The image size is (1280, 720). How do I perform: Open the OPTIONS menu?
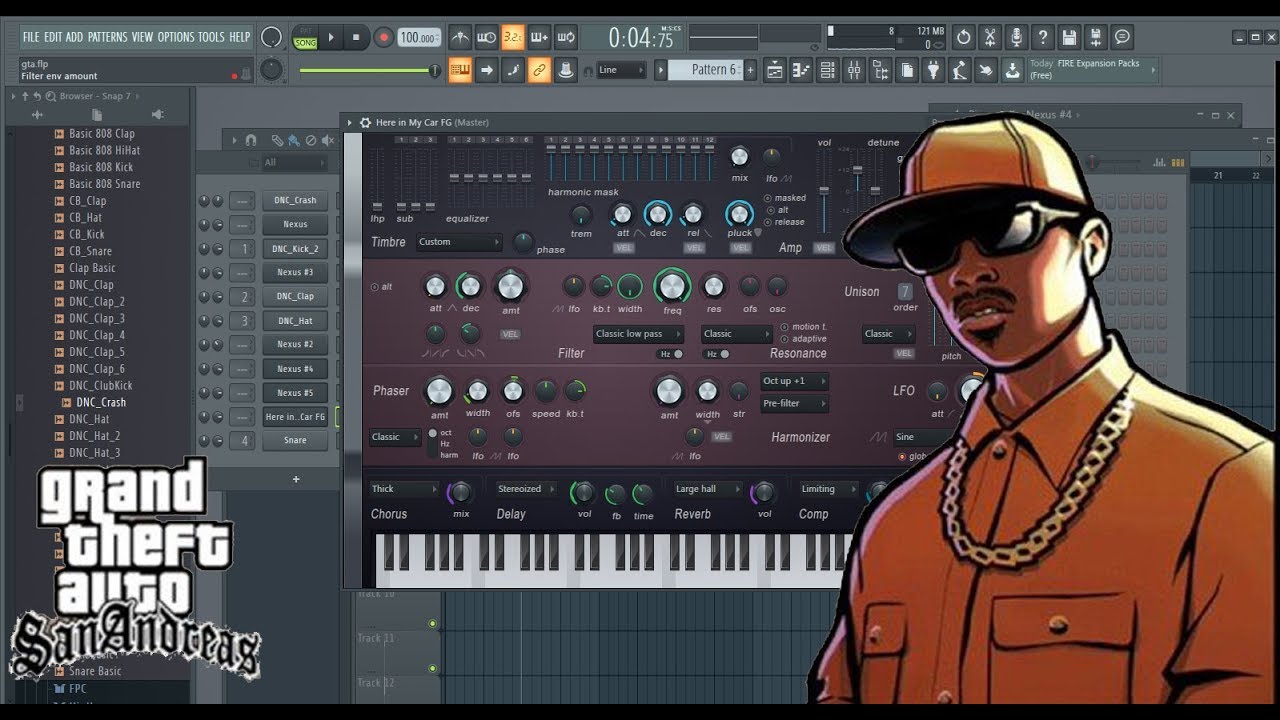click(x=176, y=37)
